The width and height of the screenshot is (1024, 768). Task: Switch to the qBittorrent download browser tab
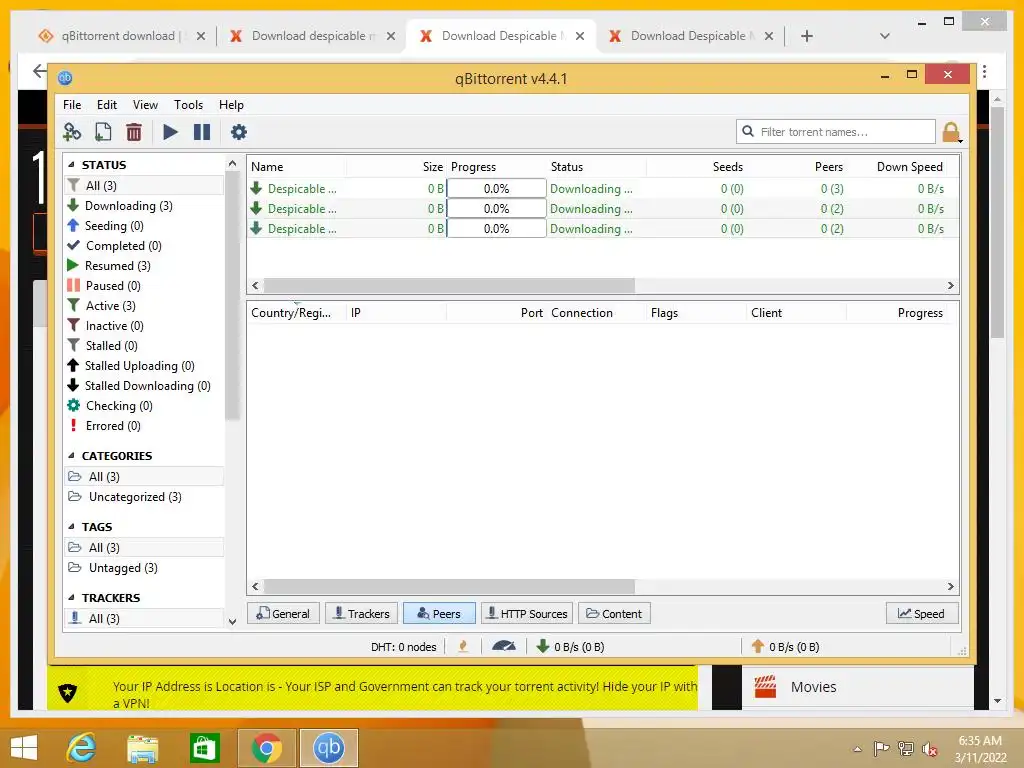(x=121, y=36)
